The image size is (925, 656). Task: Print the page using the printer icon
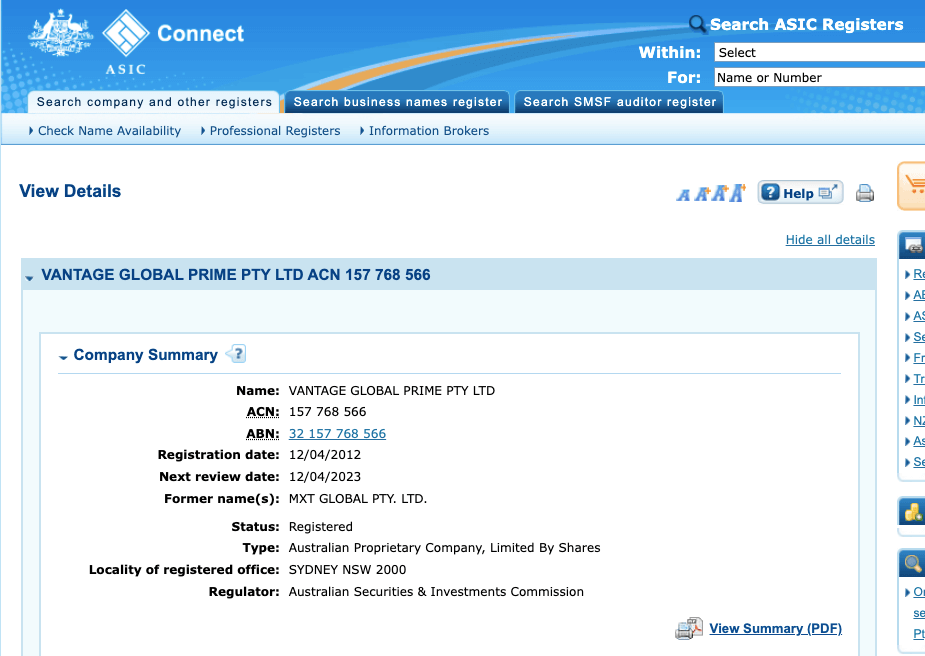tap(865, 193)
